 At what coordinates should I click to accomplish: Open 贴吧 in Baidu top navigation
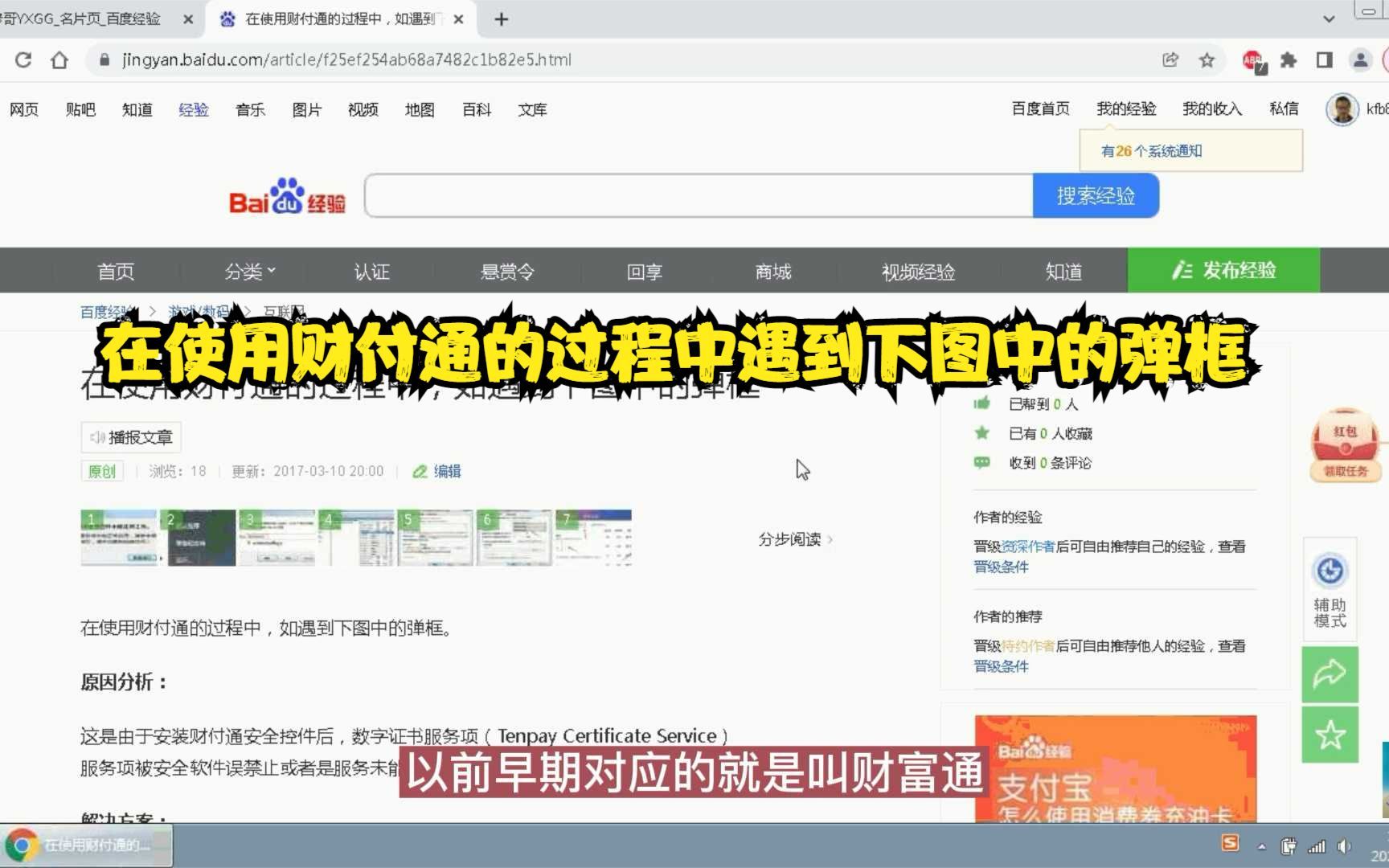pyautogui.click(x=80, y=109)
